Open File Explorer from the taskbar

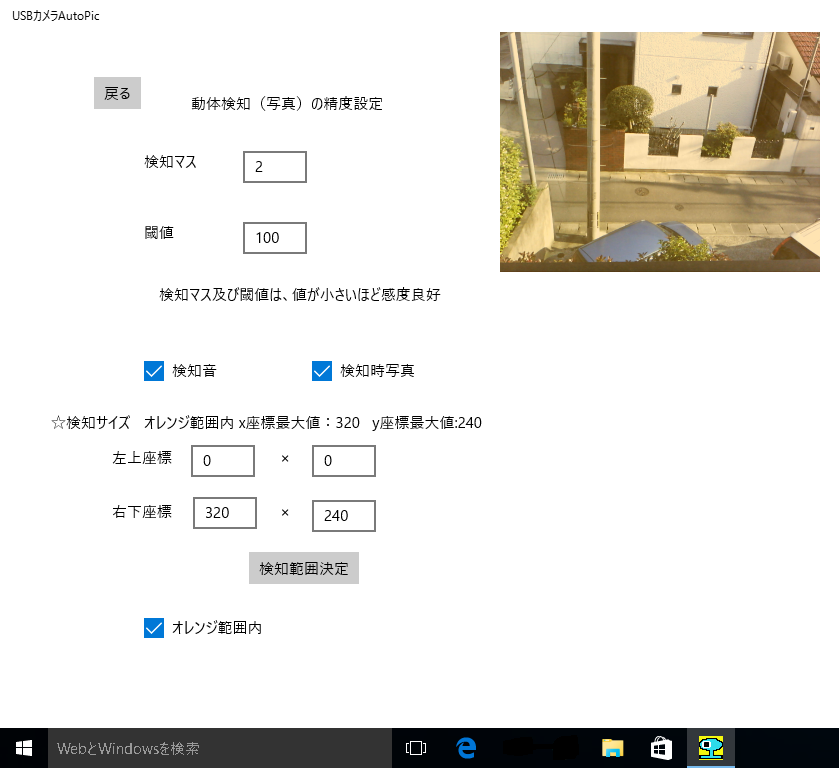[x=612, y=748]
